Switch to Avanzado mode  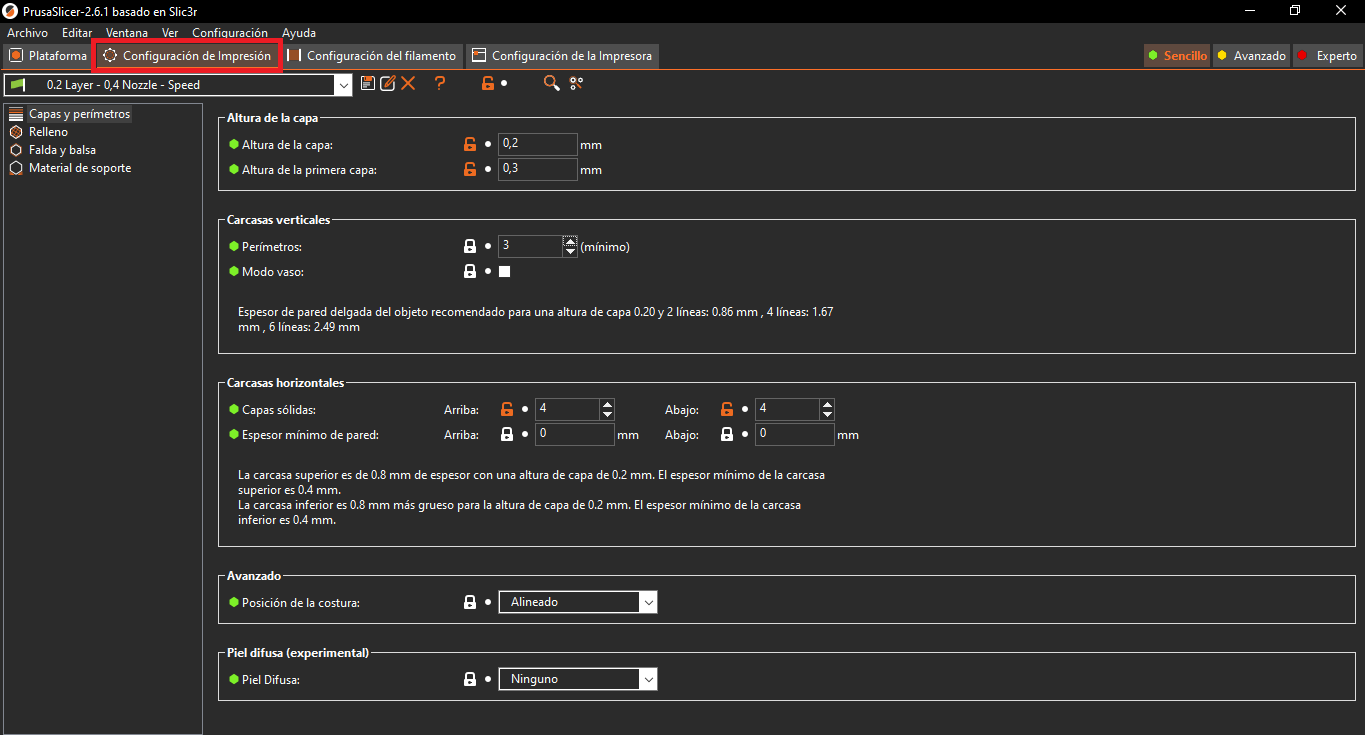[x=1251, y=56]
